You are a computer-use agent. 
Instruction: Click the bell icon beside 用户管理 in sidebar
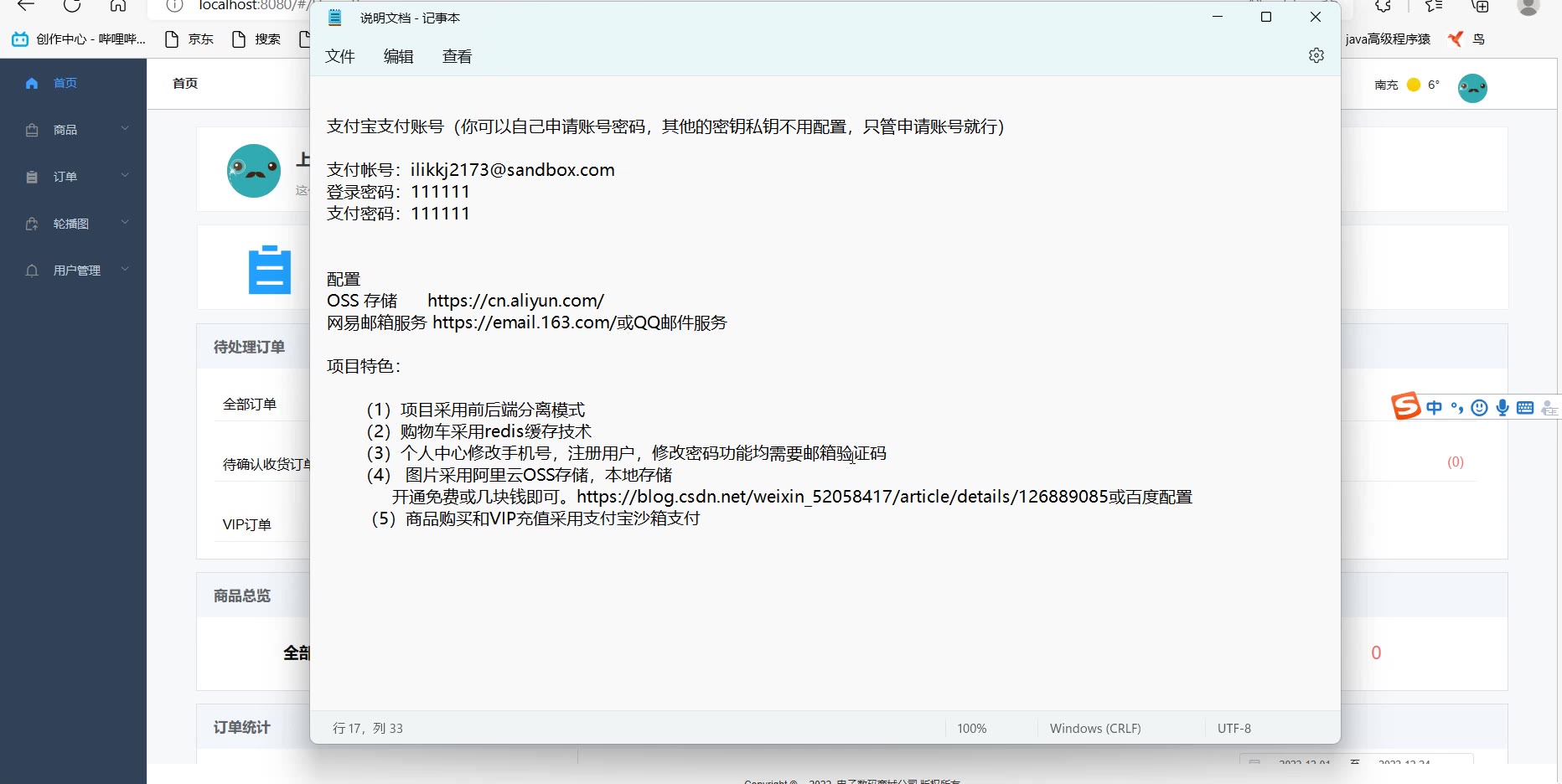tap(32, 271)
